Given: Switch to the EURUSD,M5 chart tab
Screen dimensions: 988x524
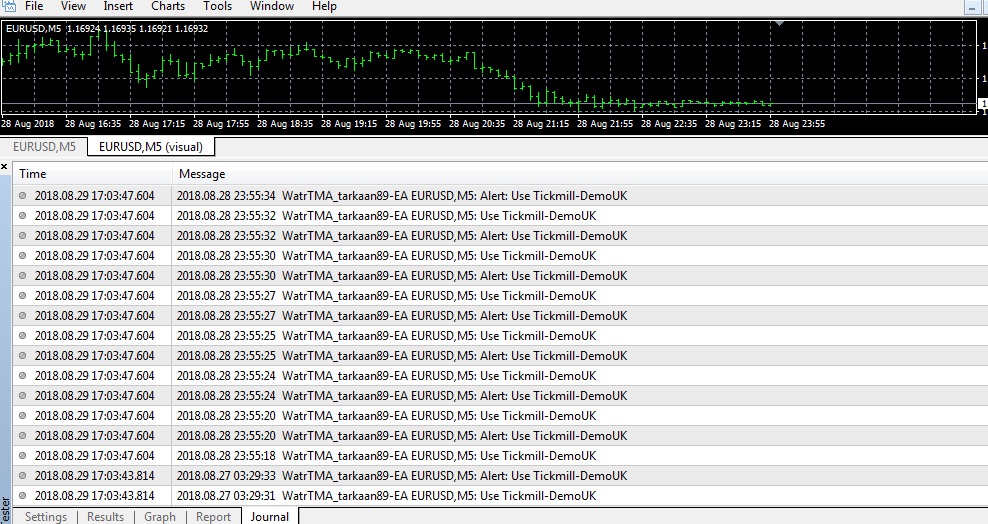Looking at the screenshot, I should [42, 147].
